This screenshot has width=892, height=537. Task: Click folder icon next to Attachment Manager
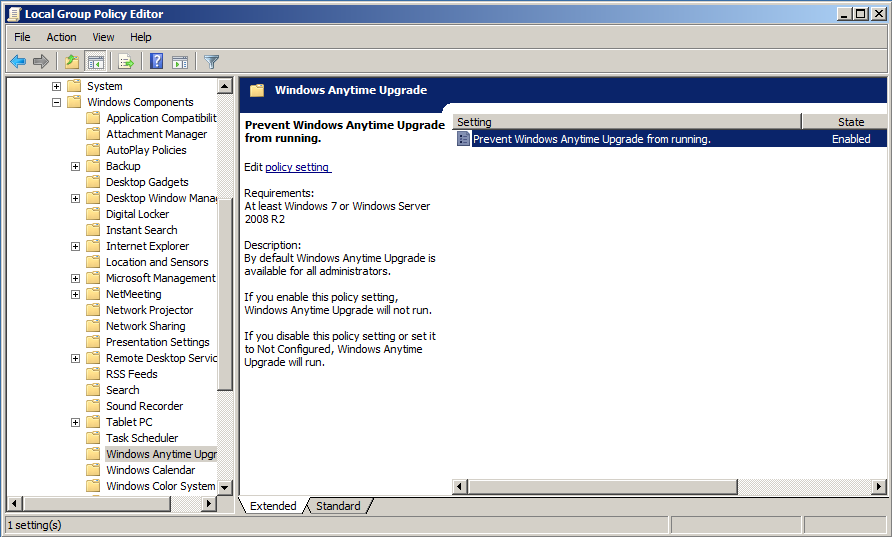[x=93, y=134]
